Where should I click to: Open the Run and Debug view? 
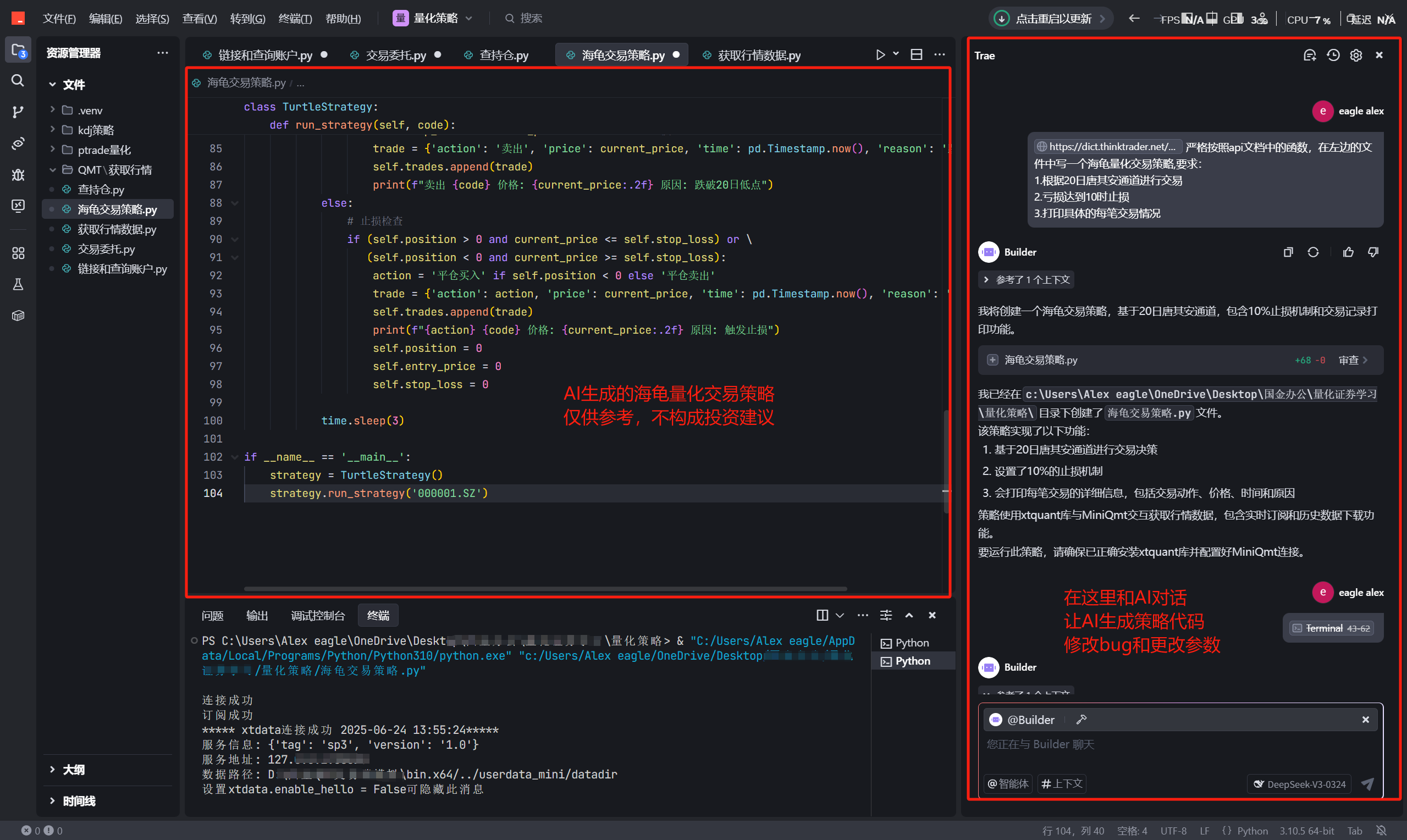[x=18, y=174]
